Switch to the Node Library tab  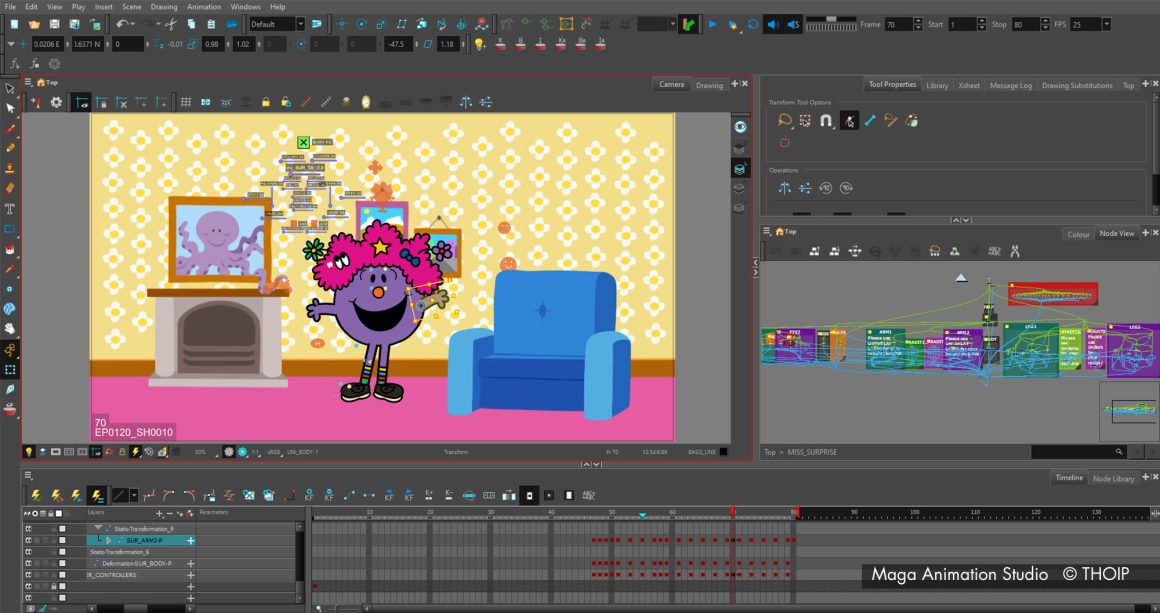(x=1113, y=478)
